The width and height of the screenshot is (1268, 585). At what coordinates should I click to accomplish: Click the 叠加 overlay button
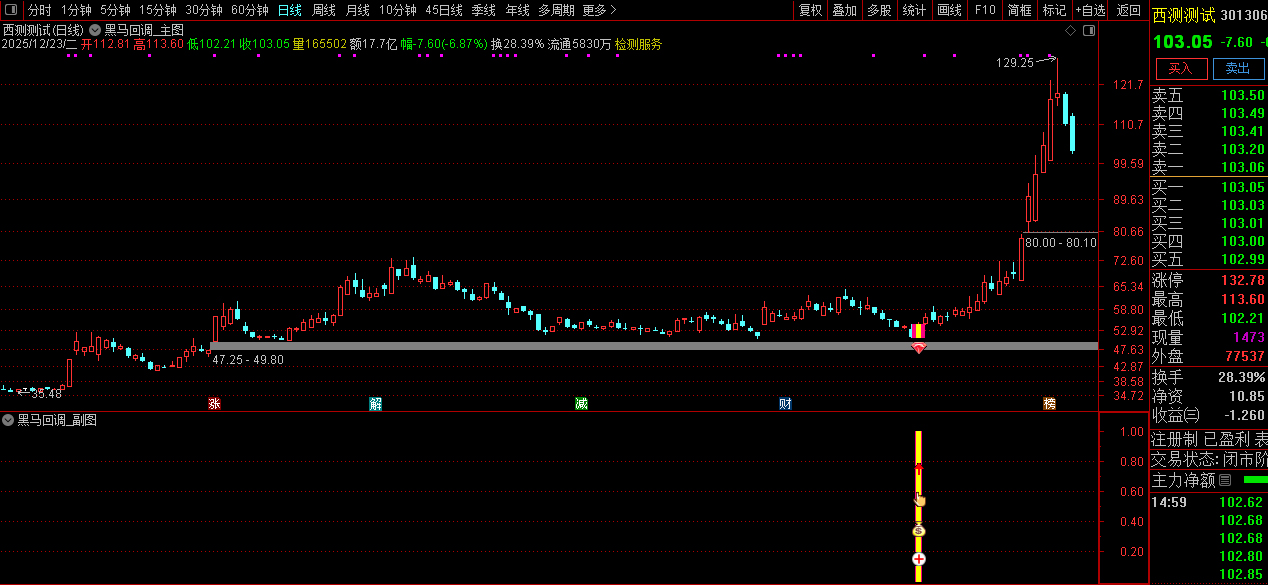pyautogui.click(x=845, y=10)
